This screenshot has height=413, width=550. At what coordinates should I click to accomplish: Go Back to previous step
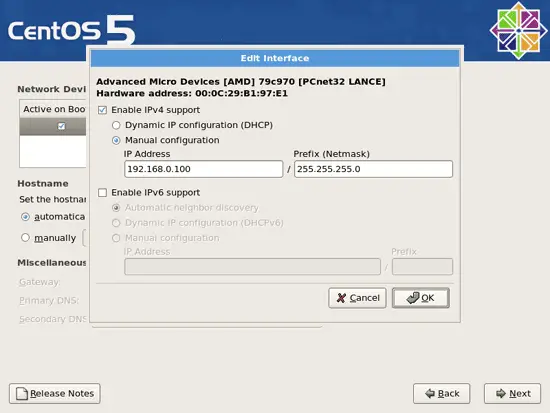pyautogui.click(x=442, y=393)
